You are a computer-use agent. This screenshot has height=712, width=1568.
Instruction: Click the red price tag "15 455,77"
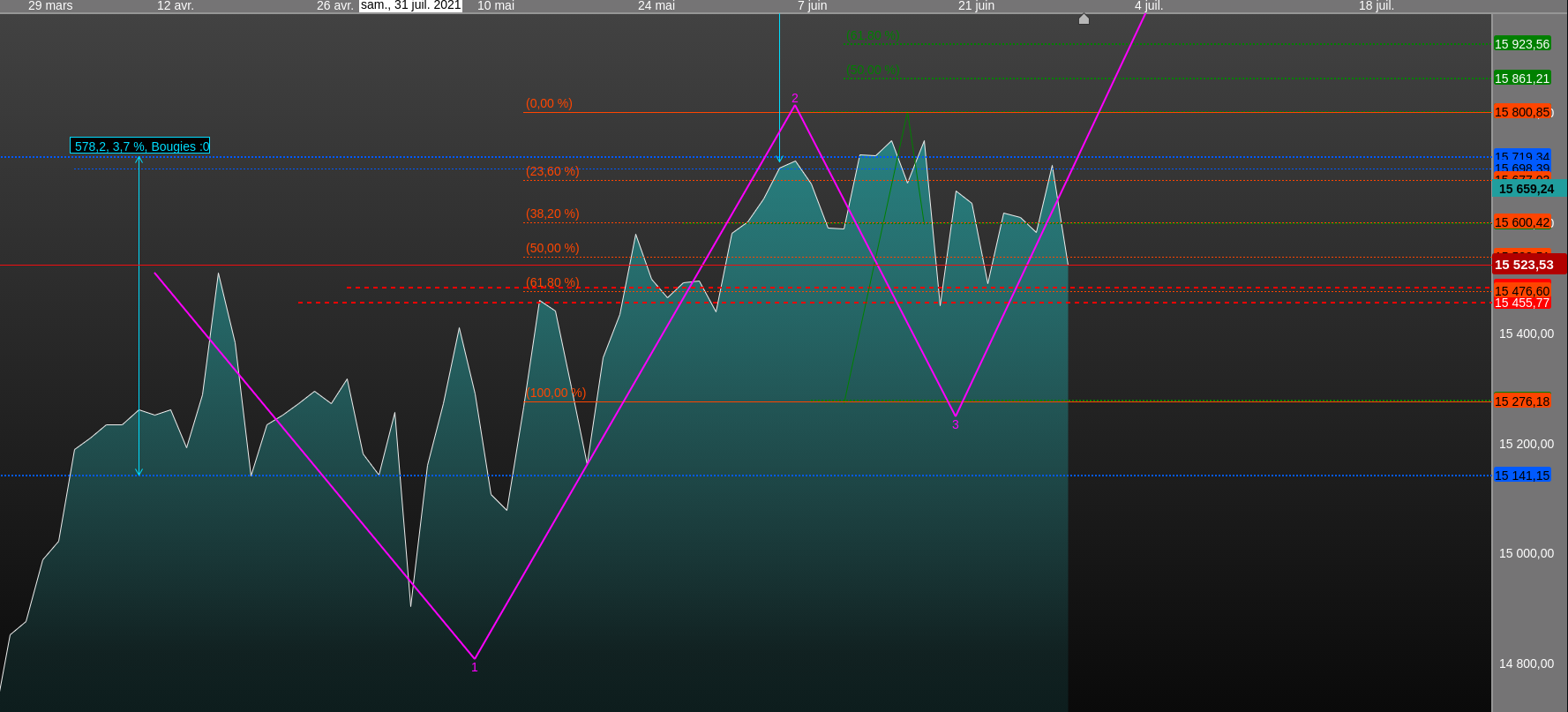coord(1522,303)
